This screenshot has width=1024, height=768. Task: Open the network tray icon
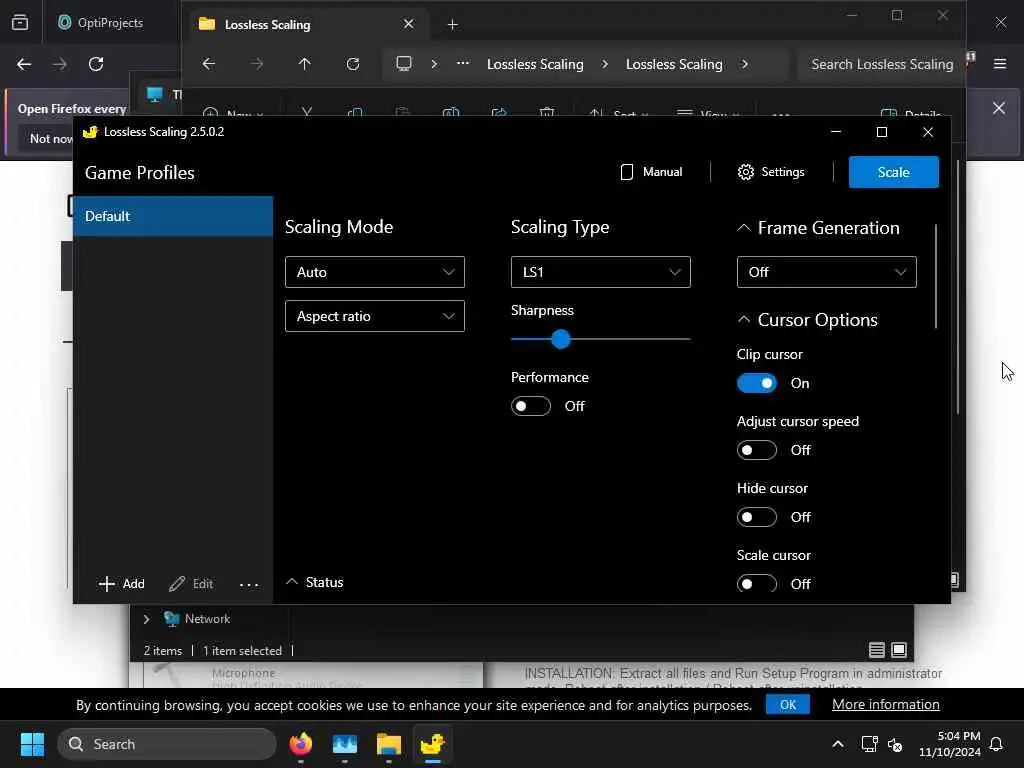click(x=869, y=744)
